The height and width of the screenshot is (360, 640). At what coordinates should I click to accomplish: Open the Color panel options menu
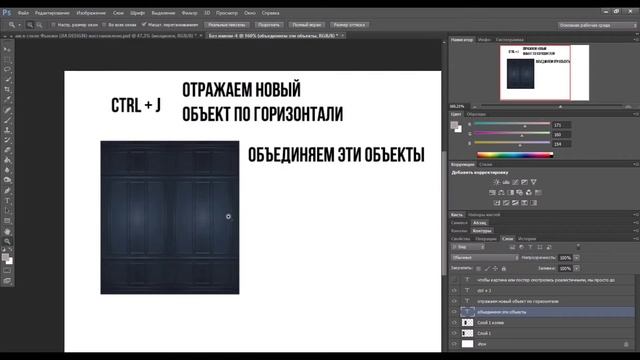pyautogui.click(x=636, y=114)
